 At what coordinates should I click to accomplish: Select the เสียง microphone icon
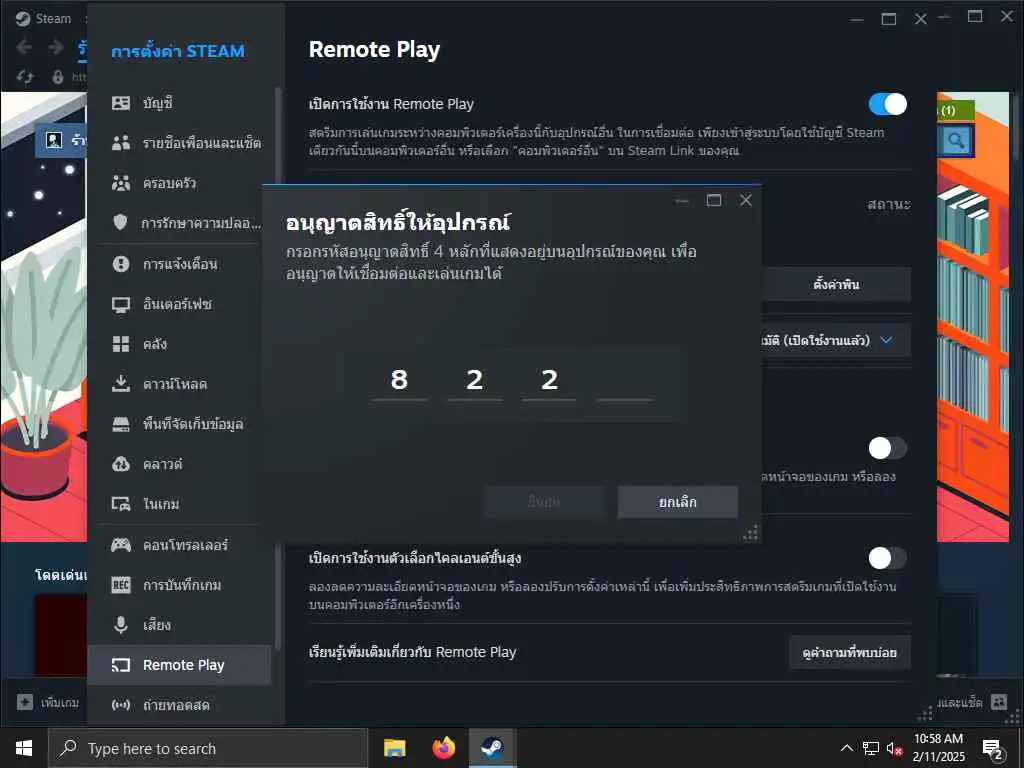pos(121,625)
